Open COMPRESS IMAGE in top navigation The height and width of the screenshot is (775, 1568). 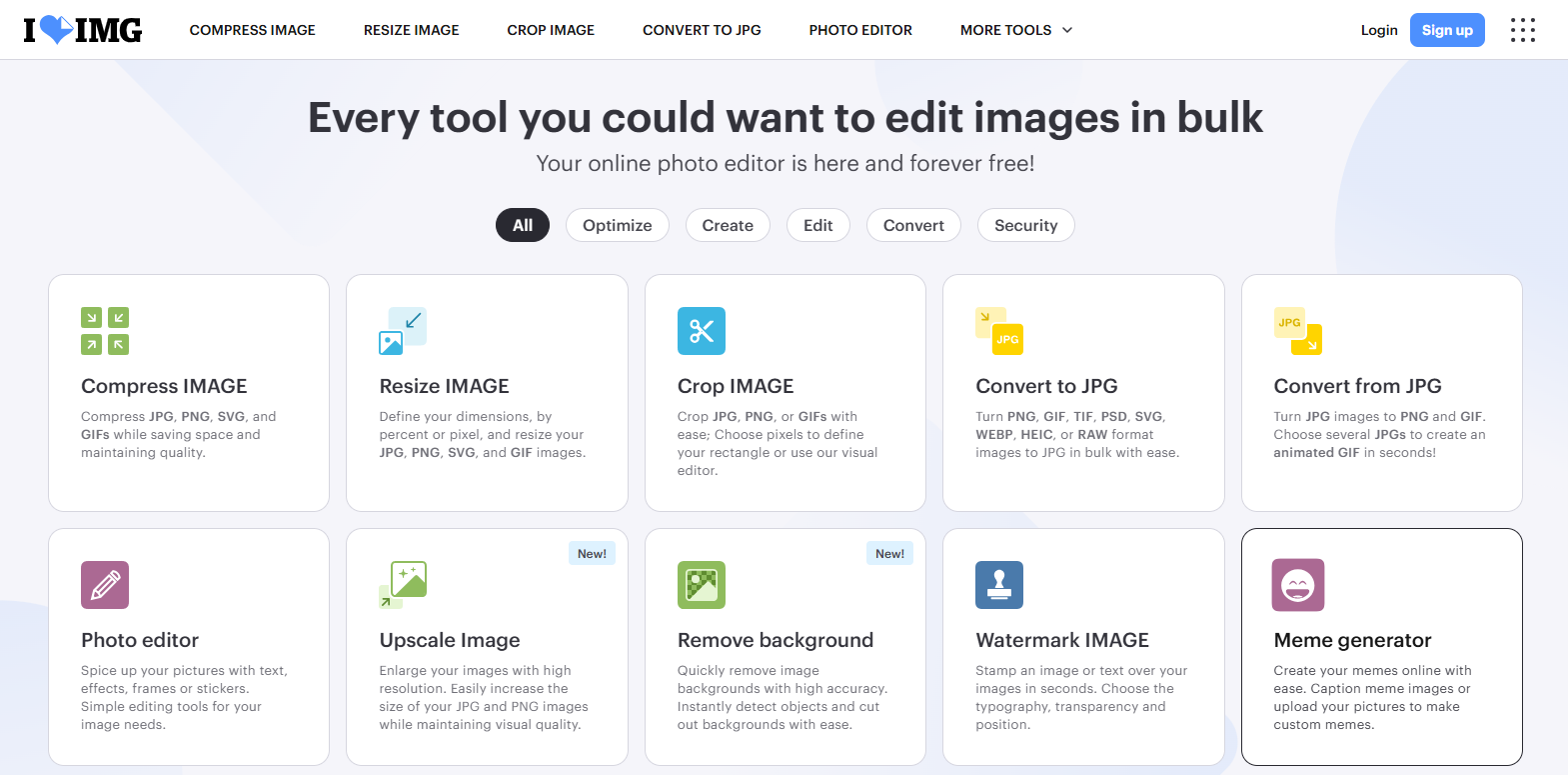pyautogui.click(x=253, y=30)
